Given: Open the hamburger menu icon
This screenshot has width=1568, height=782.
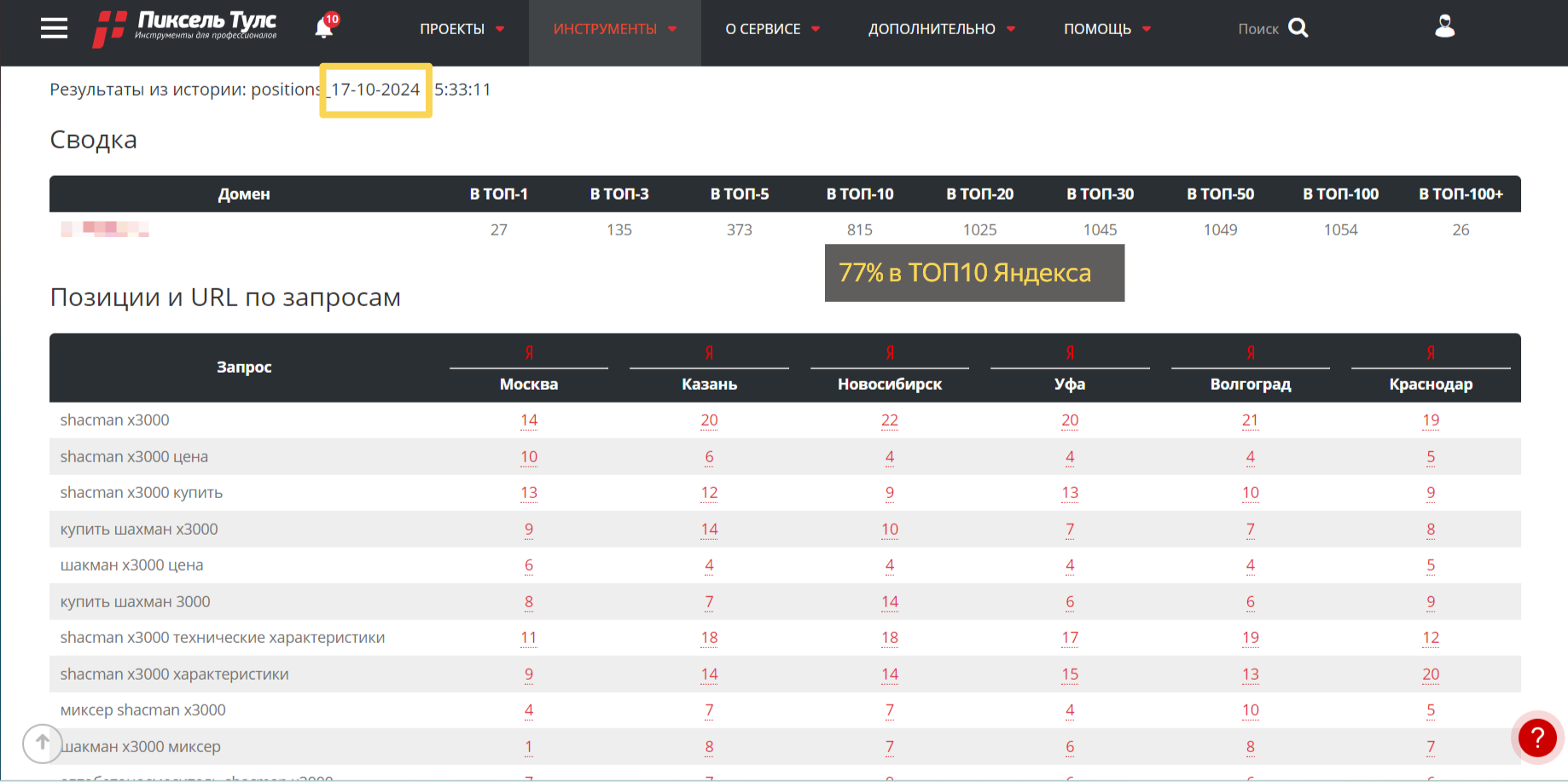Looking at the screenshot, I should tap(54, 29).
